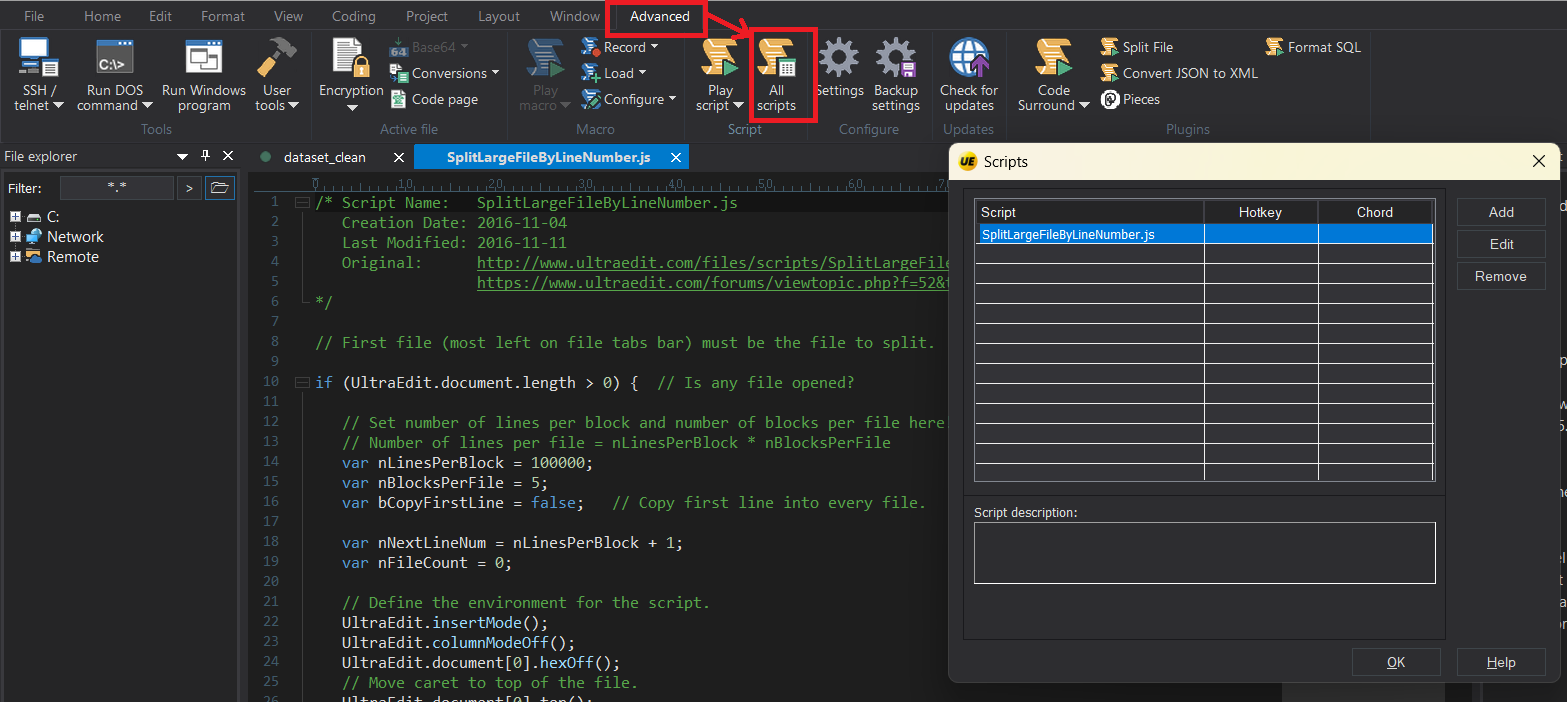Viewport: 1567px width, 702px height.
Task: Open Conversions dropdown arrow
Action: (x=495, y=73)
